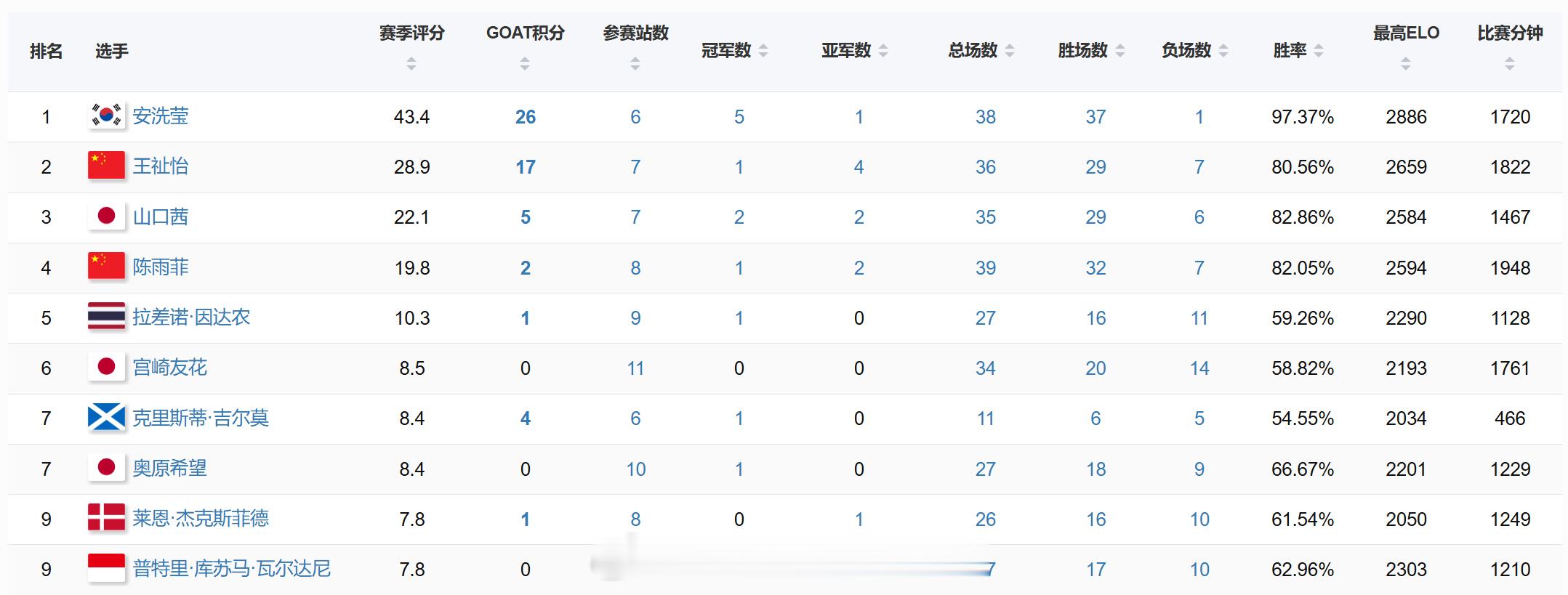Sort by 赛季评分 column arrows
The height and width of the screenshot is (595, 1568).
pos(411,65)
